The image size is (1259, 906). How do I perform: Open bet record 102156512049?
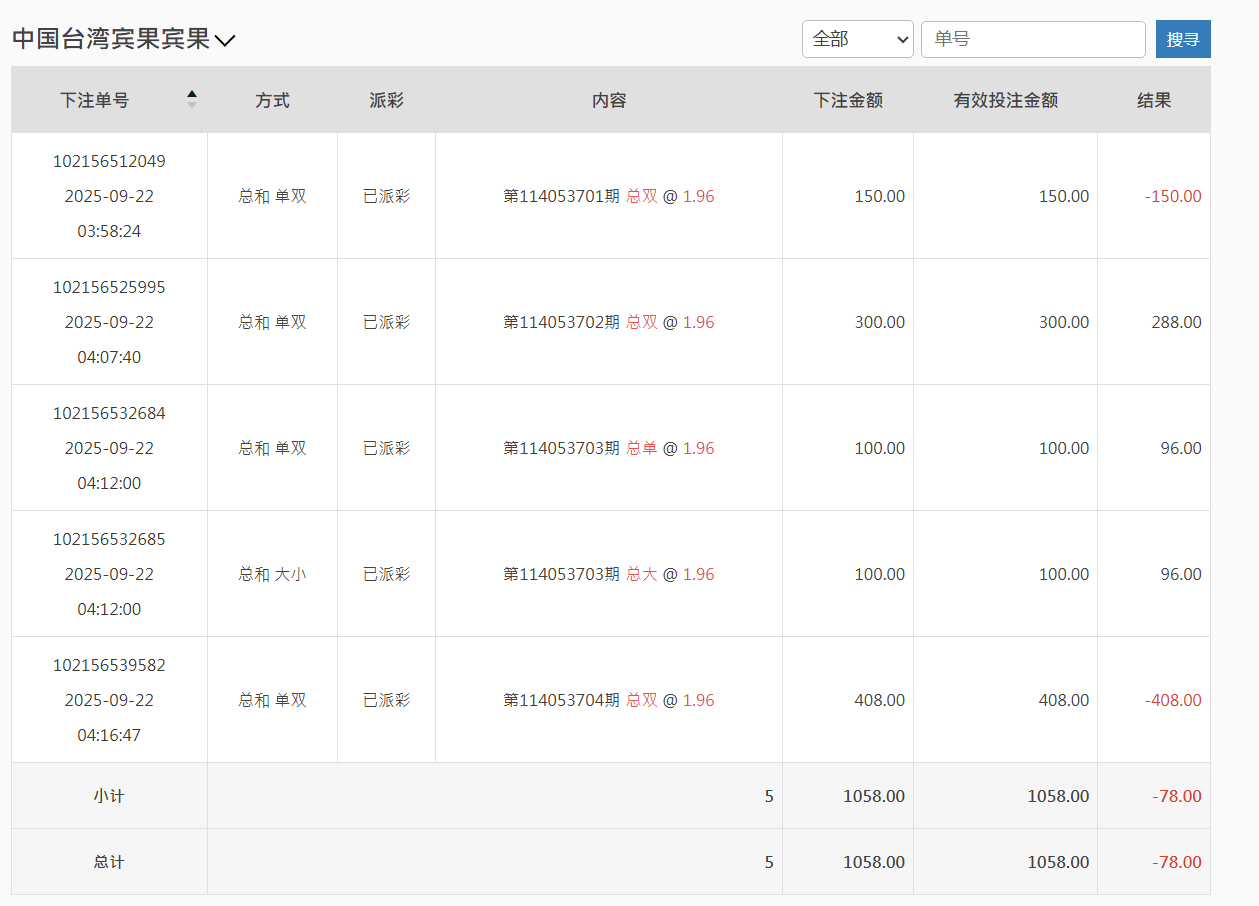[x=108, y=160]
